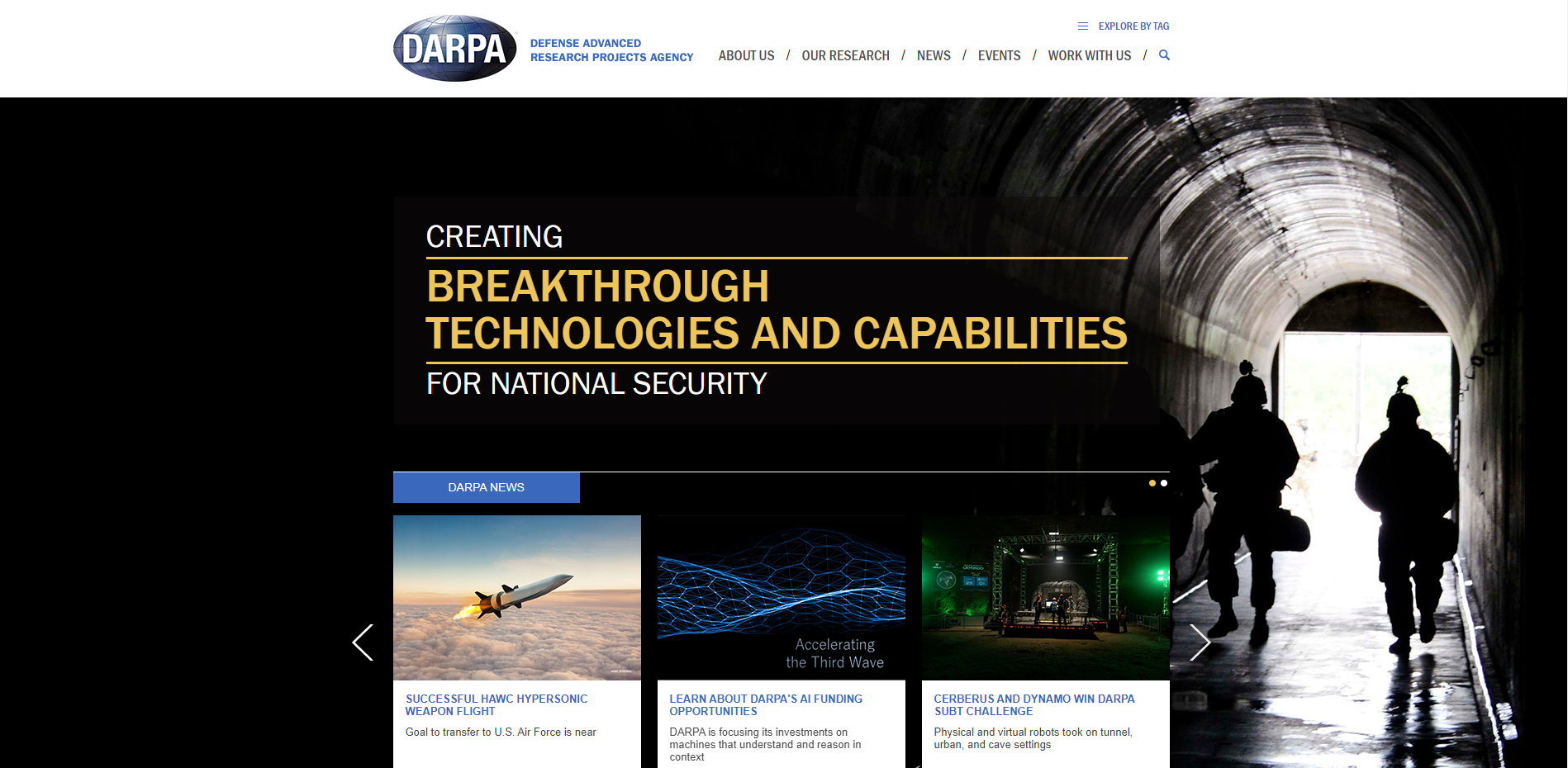Click 'Physical and virtual robots took on tunnel' text
Viewport: 1568px width, 768px height.
pos(1033,738)
